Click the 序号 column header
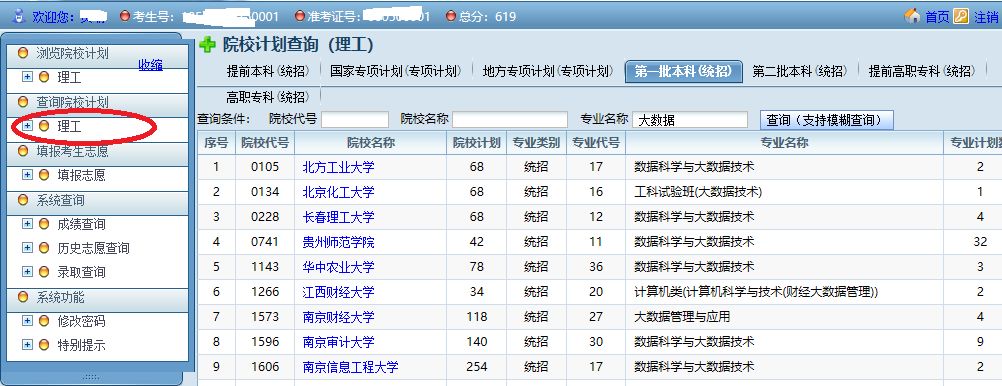 [216, 143]
